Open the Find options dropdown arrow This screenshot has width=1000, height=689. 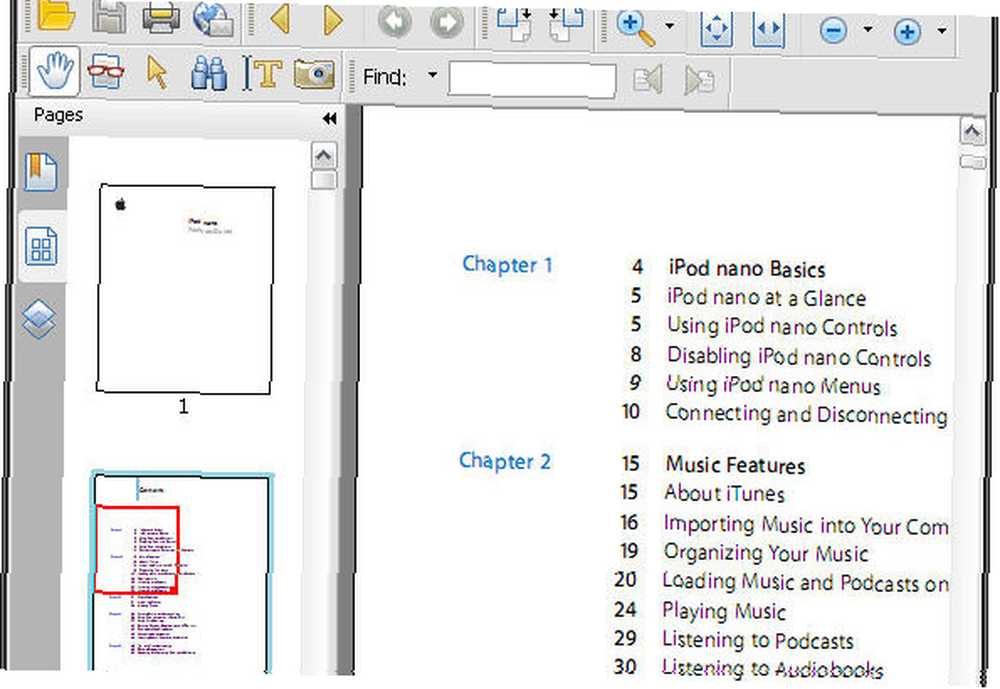pos(432,75)
